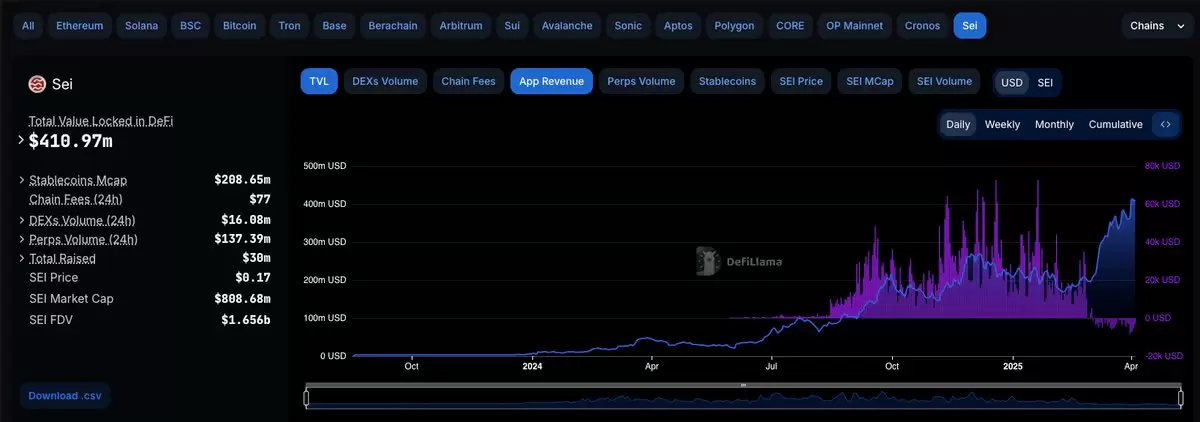Select the Solana chain tab
Screen dimensions: 1200x422
point(141,26)
